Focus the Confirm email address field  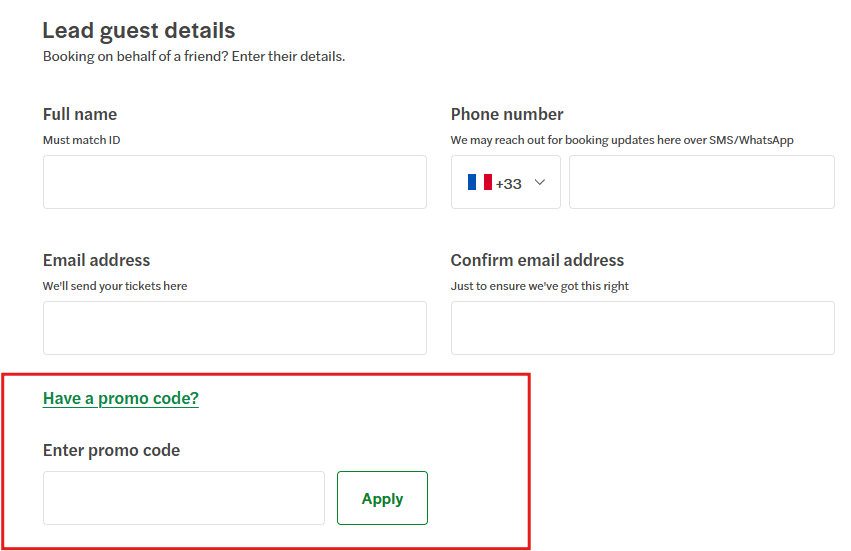[642, 328]
